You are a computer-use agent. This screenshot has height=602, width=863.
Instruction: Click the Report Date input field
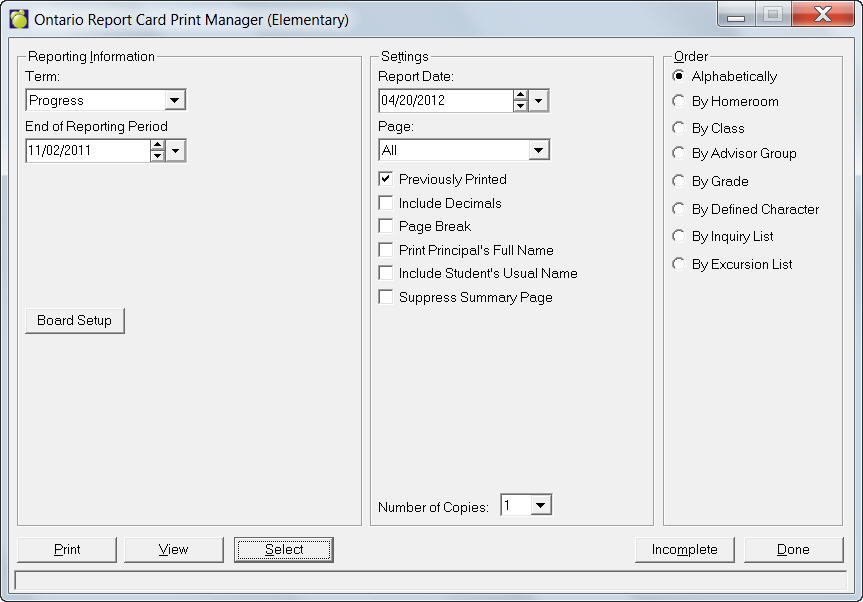click(445, 101)
